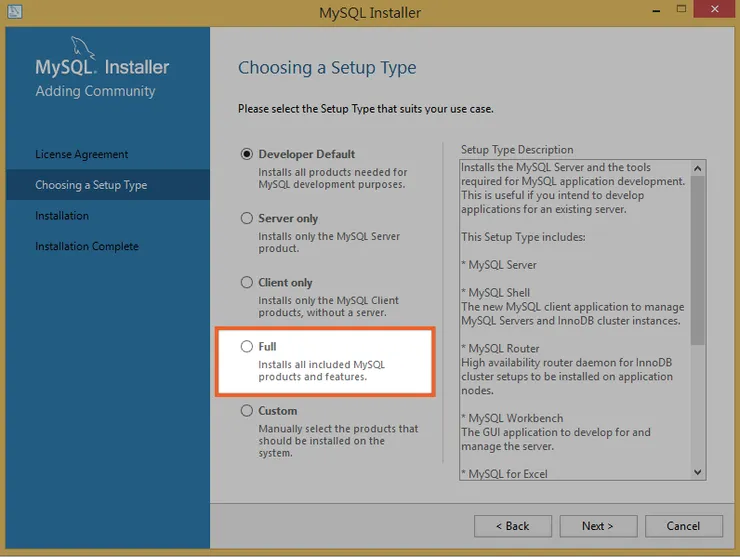Click the "Choosing a Setup Type" page heading
The image size is (740, 557).
click(x=327, y=68)
